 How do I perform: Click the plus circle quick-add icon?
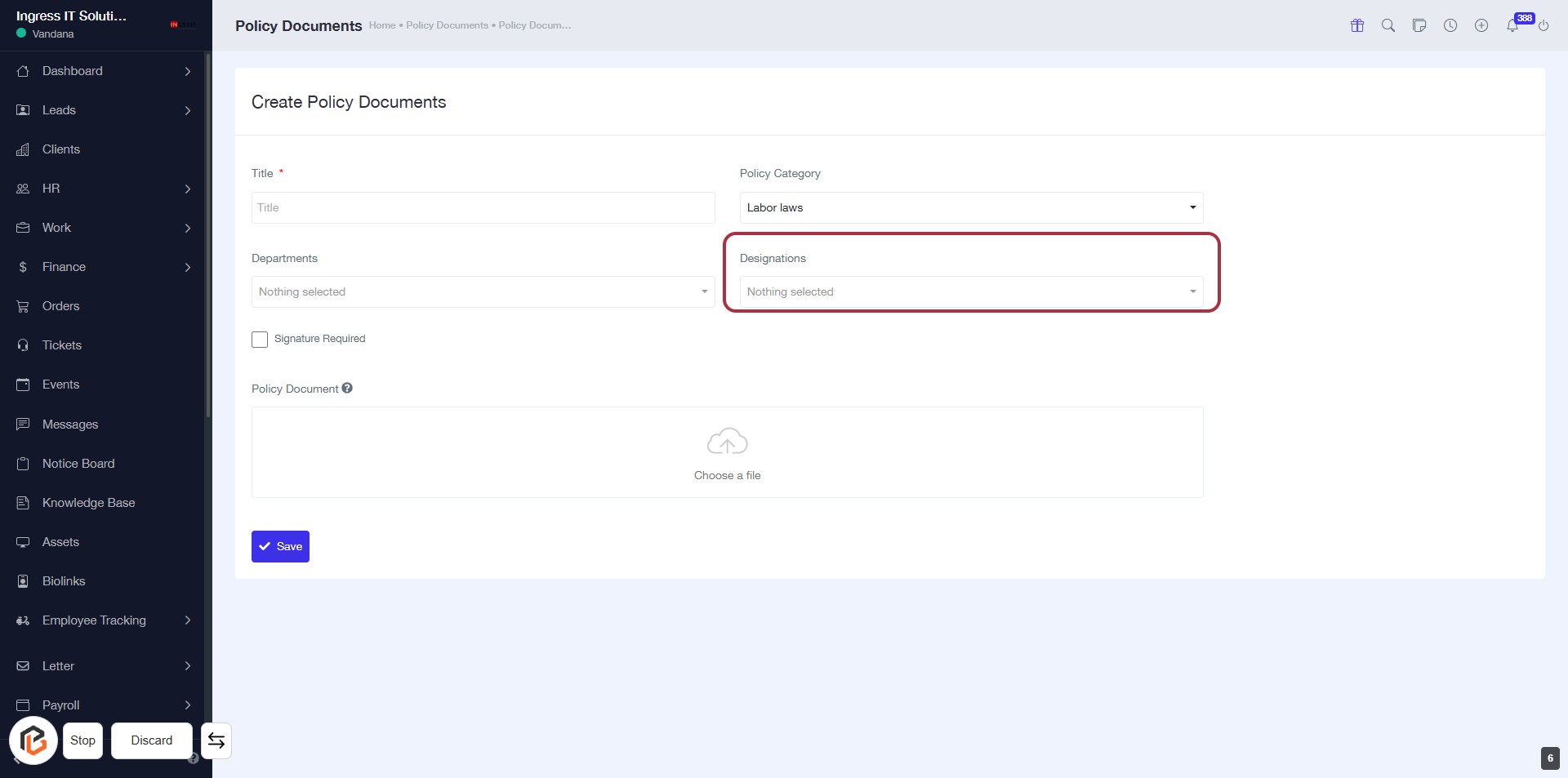1481,25
